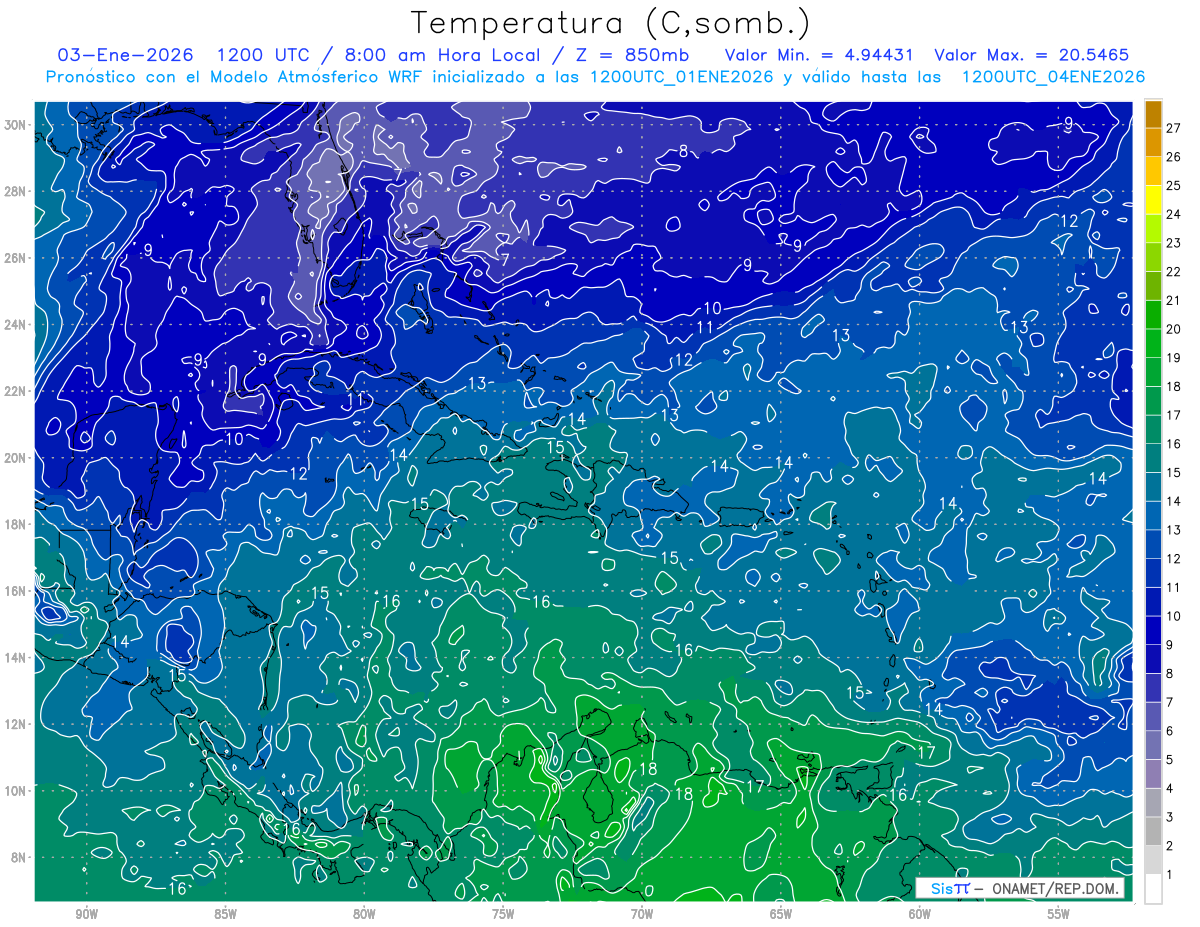Click the title "Temperatura (C,somb.)"
The image size is (1200, 927).
tap(611, 23)
